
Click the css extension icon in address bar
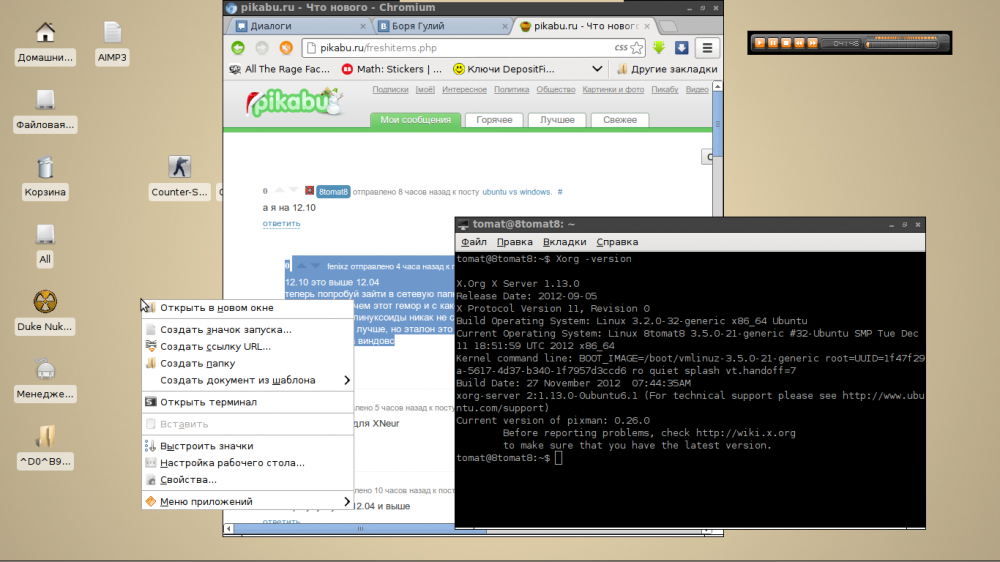[621, 47]
